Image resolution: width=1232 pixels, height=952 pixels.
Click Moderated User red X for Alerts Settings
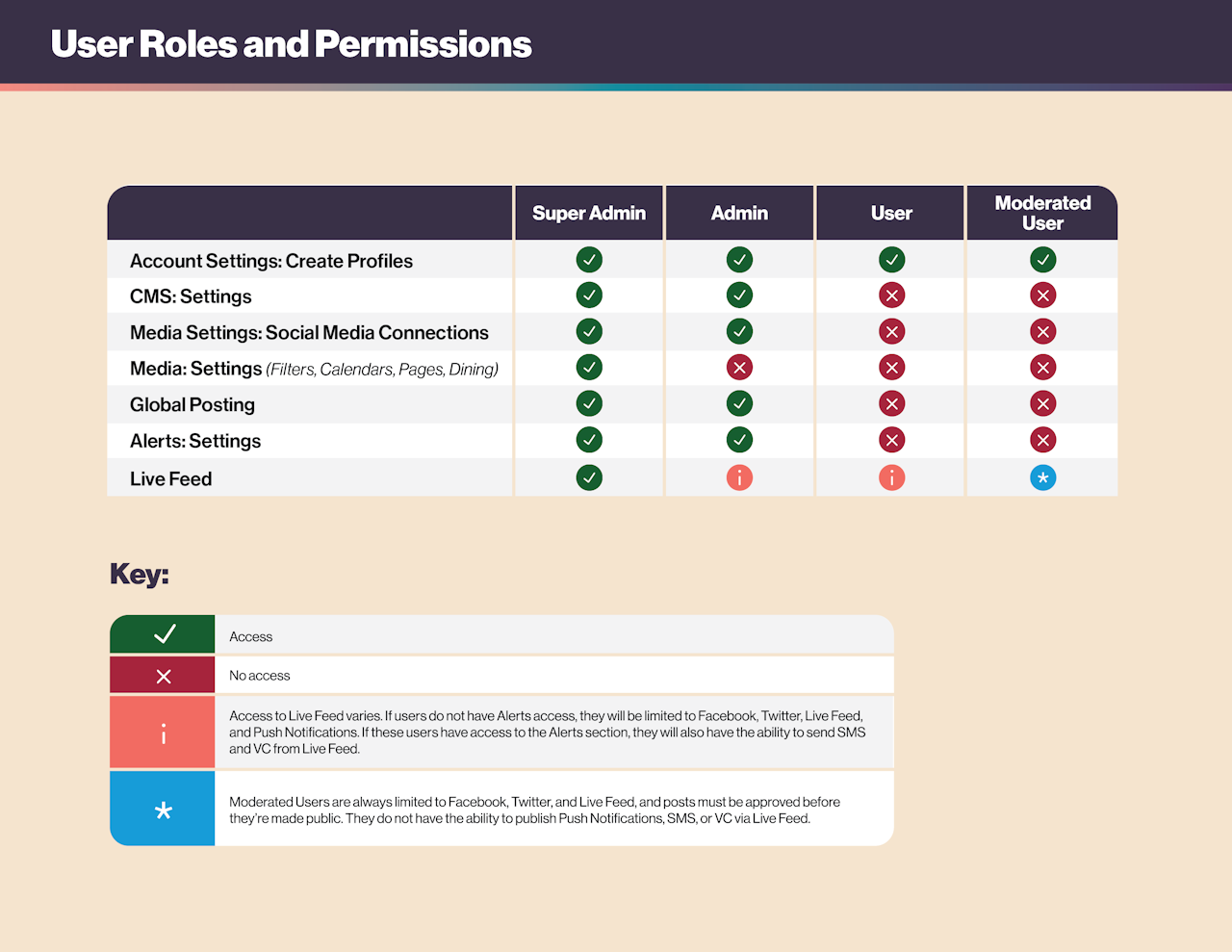pos(1042,440)
